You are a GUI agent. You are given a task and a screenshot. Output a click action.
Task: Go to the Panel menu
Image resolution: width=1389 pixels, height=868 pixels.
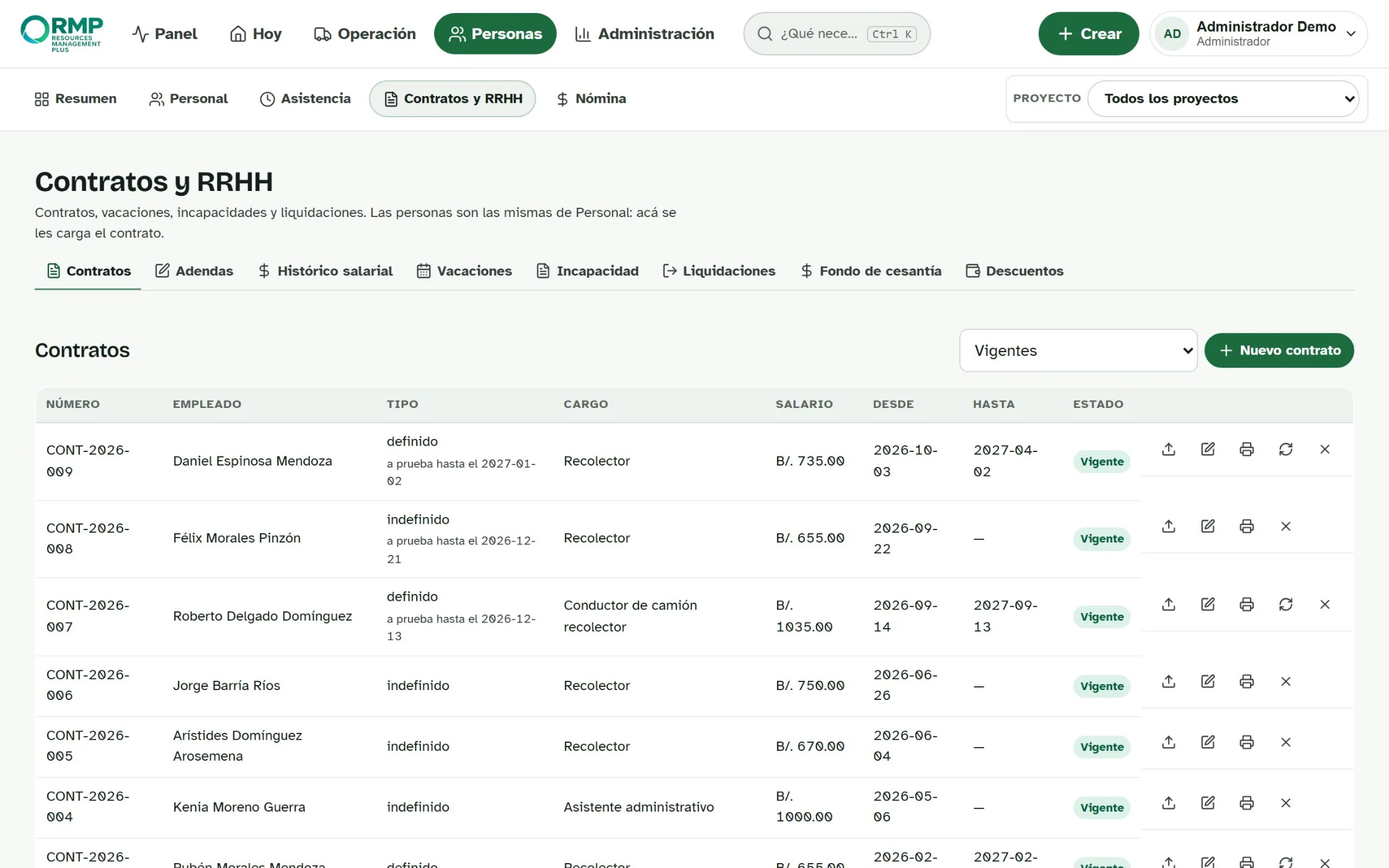(x=165, y=33)
